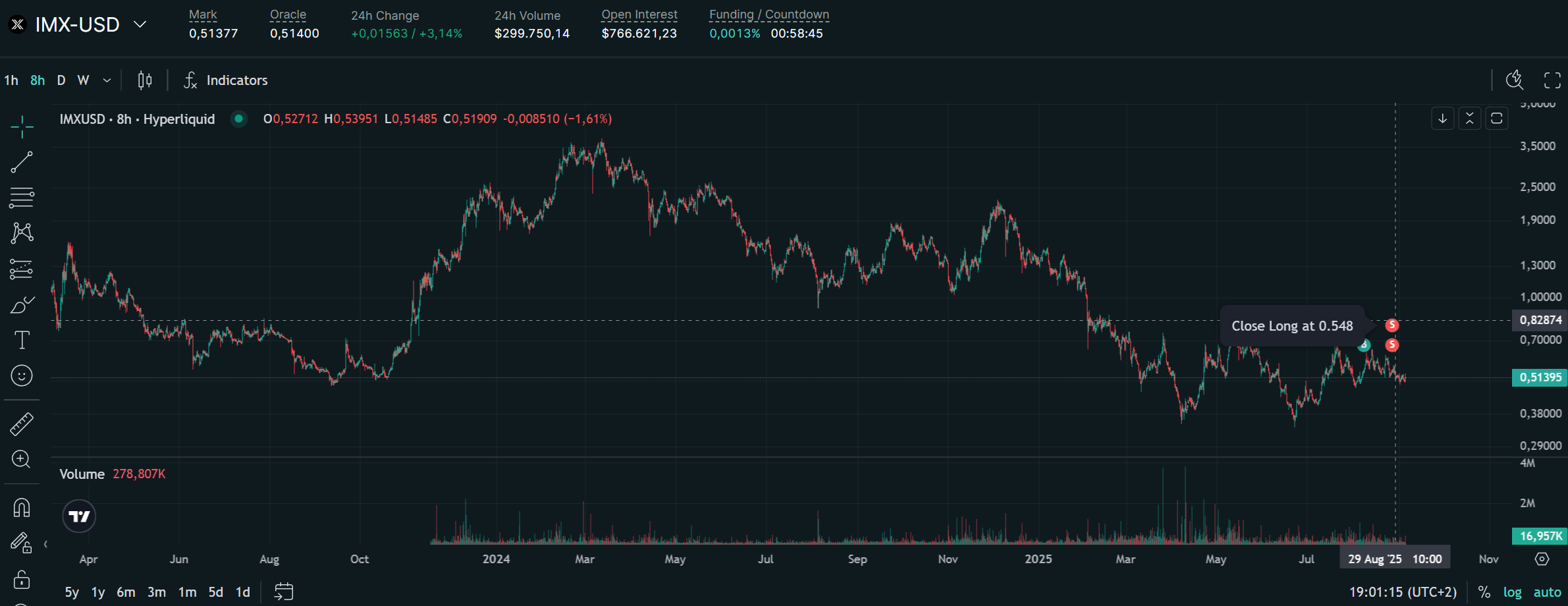This screenshot has height=606, width=1568.
Task: Click the Oracle price label
Action: tap(288, 14)
